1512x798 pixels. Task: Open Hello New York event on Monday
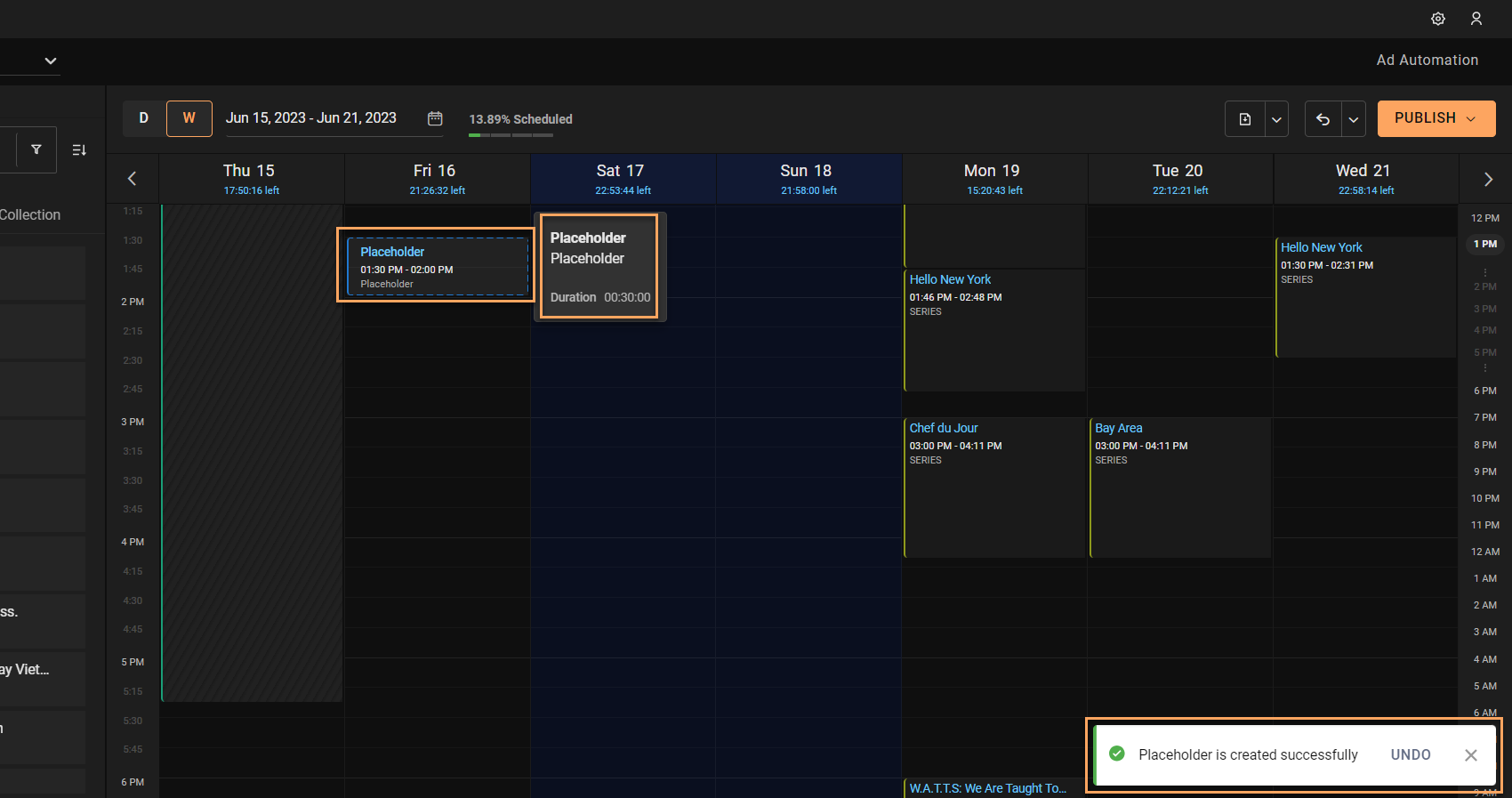995,329
